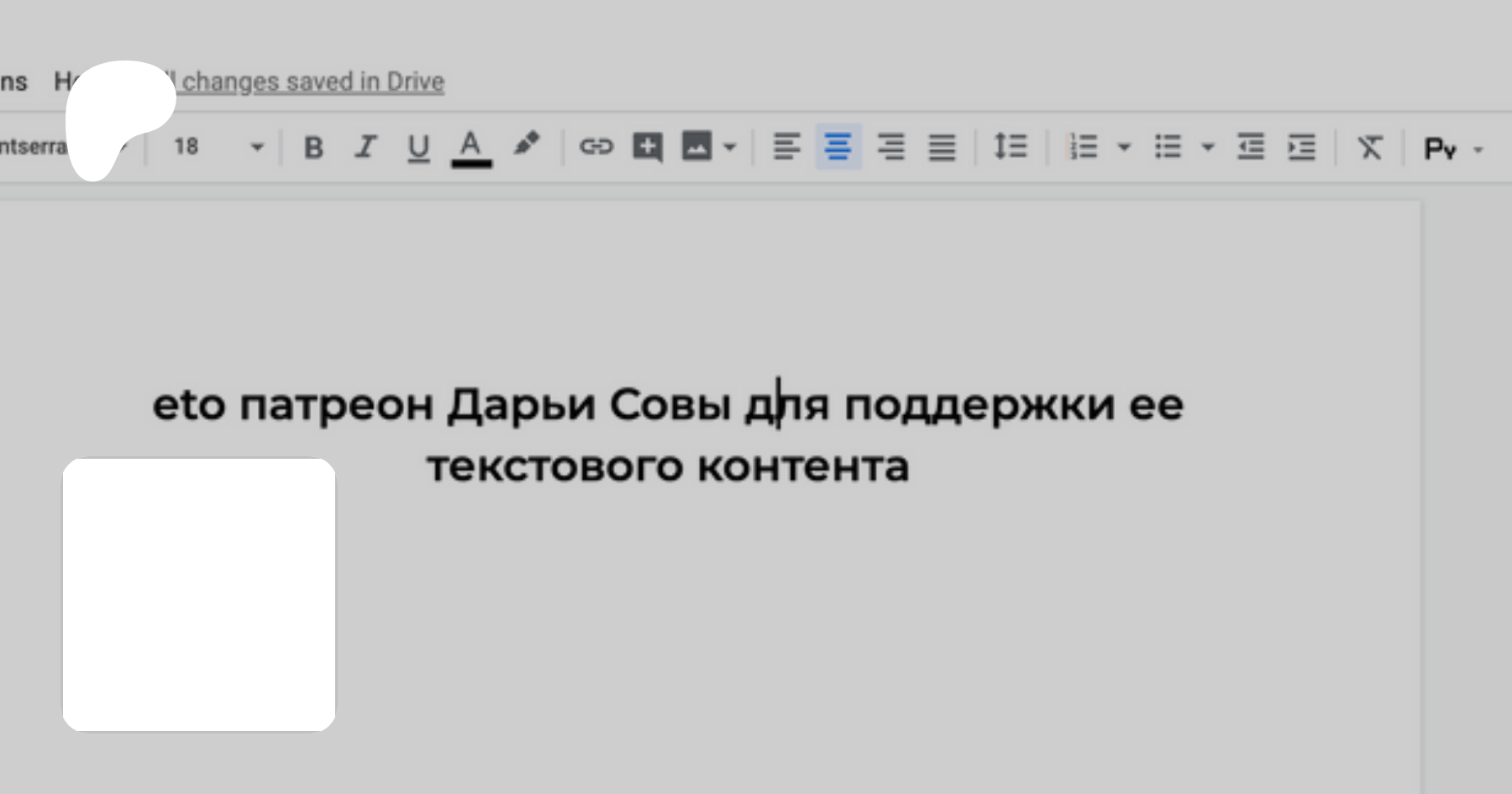Image resolution: width=1512 pixels, height=794 pixels.
Task: Select the highlight color pen icon
Action: (x=527, y=144)
